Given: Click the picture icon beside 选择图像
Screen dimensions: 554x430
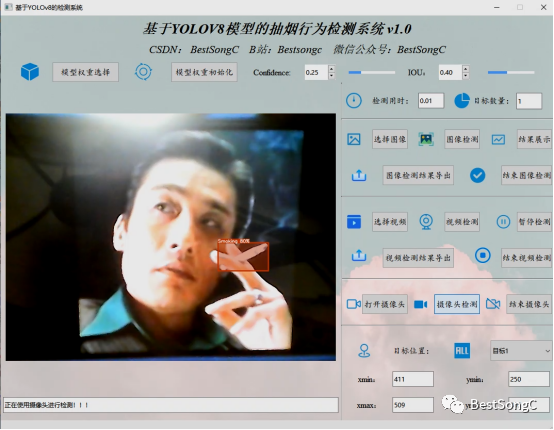Looking at the screenshot, I should pyautogui.click(x=354, y=139).
